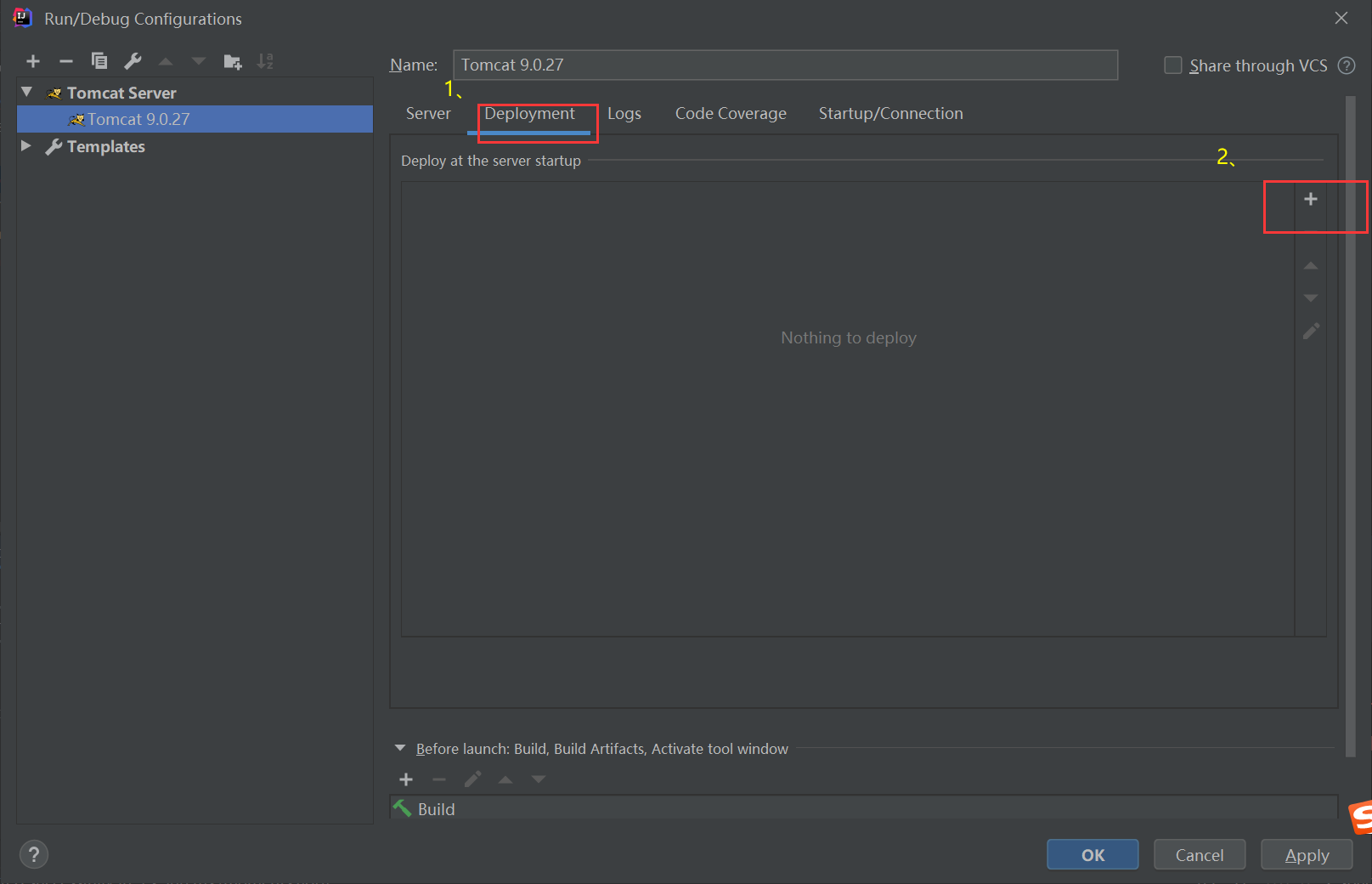Image resolution: width=1372 pixels, height=884 pixels.
Task: Add a Before launch task
Action: click(406, 779)
